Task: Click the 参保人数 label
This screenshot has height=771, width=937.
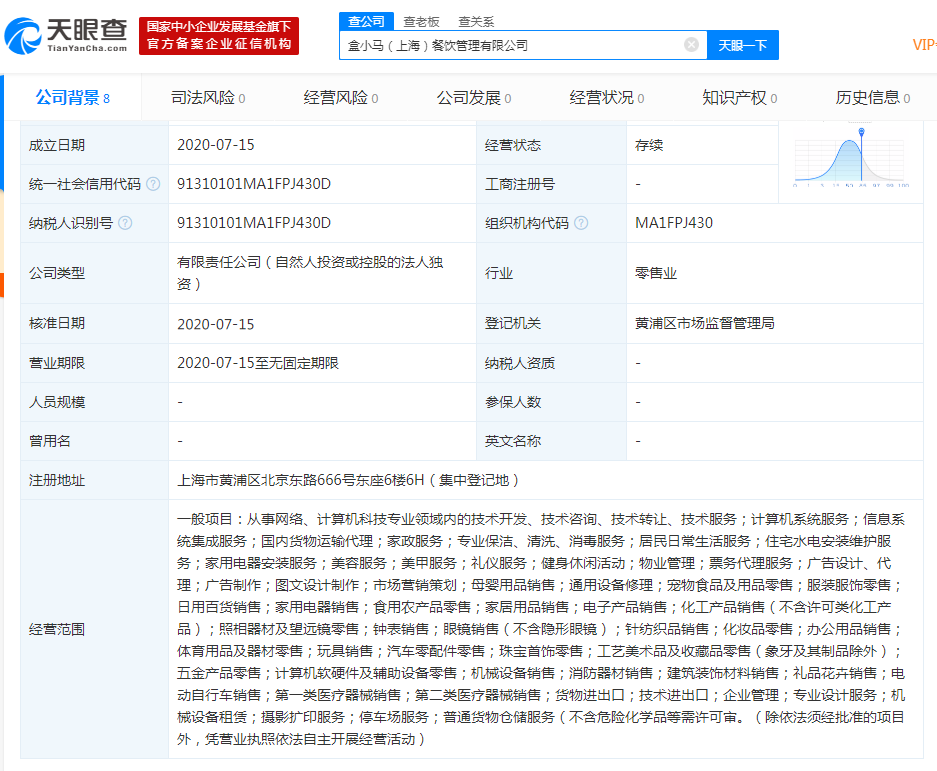Action: 513,402
